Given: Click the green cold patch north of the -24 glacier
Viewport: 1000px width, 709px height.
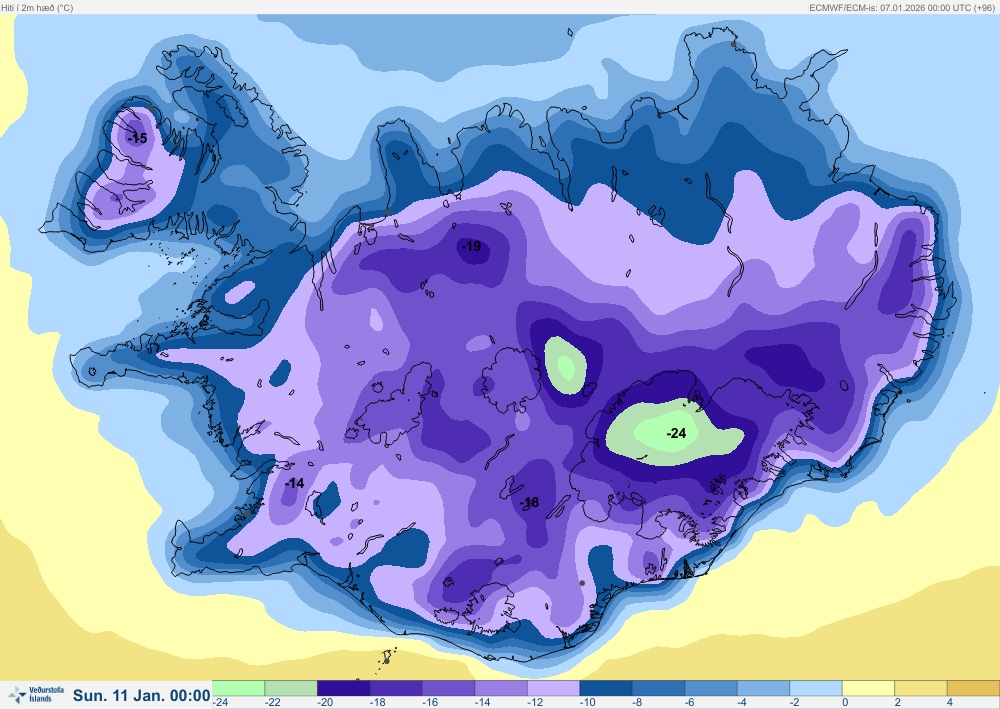Looking at the screenshot, I should click(565, 365).
